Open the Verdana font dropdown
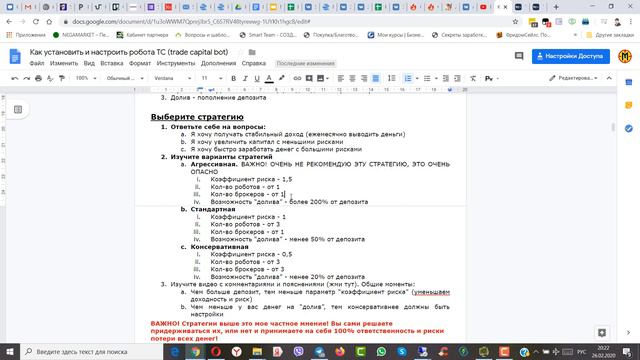Screen dimensions: 640x360 [x=172, y=78]
